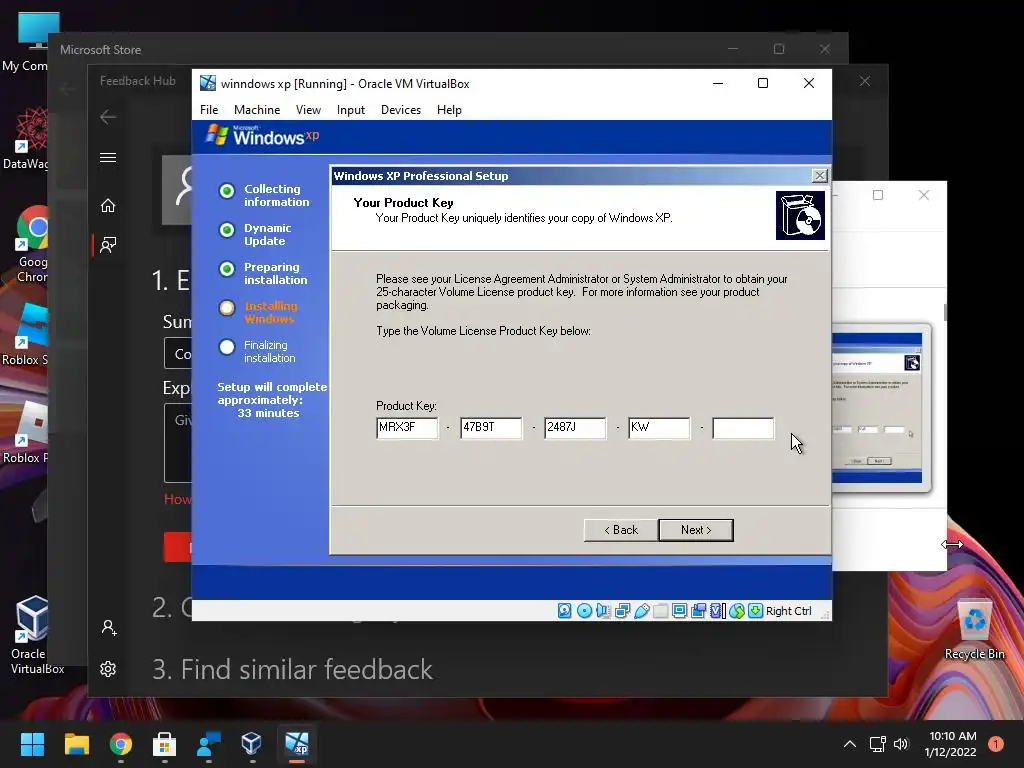Click the optical disc status icon
The image size is (1024, 768).
coord(584,611)
